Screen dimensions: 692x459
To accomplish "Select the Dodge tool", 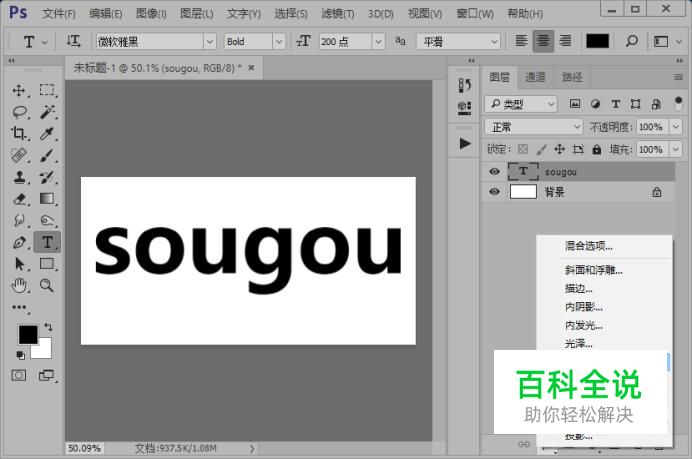I will pyautogui.click(x=47, y=220).
